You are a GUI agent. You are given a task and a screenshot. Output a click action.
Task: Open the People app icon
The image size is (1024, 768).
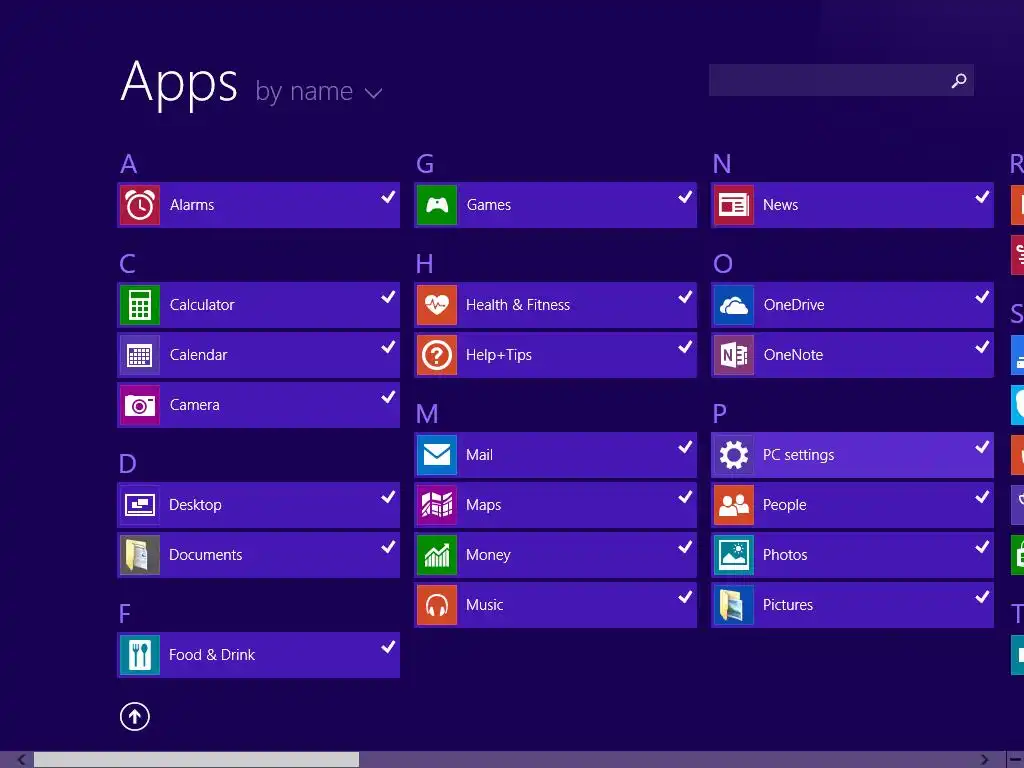pyautogui.click(x=734, y=505)
